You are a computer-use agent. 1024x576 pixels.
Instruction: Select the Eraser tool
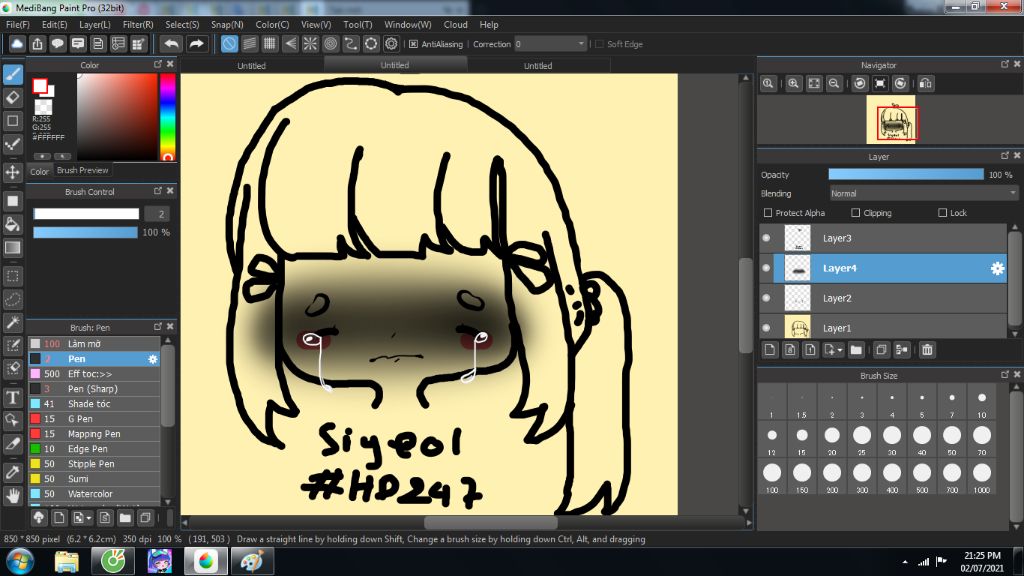(x=12, y=98)
